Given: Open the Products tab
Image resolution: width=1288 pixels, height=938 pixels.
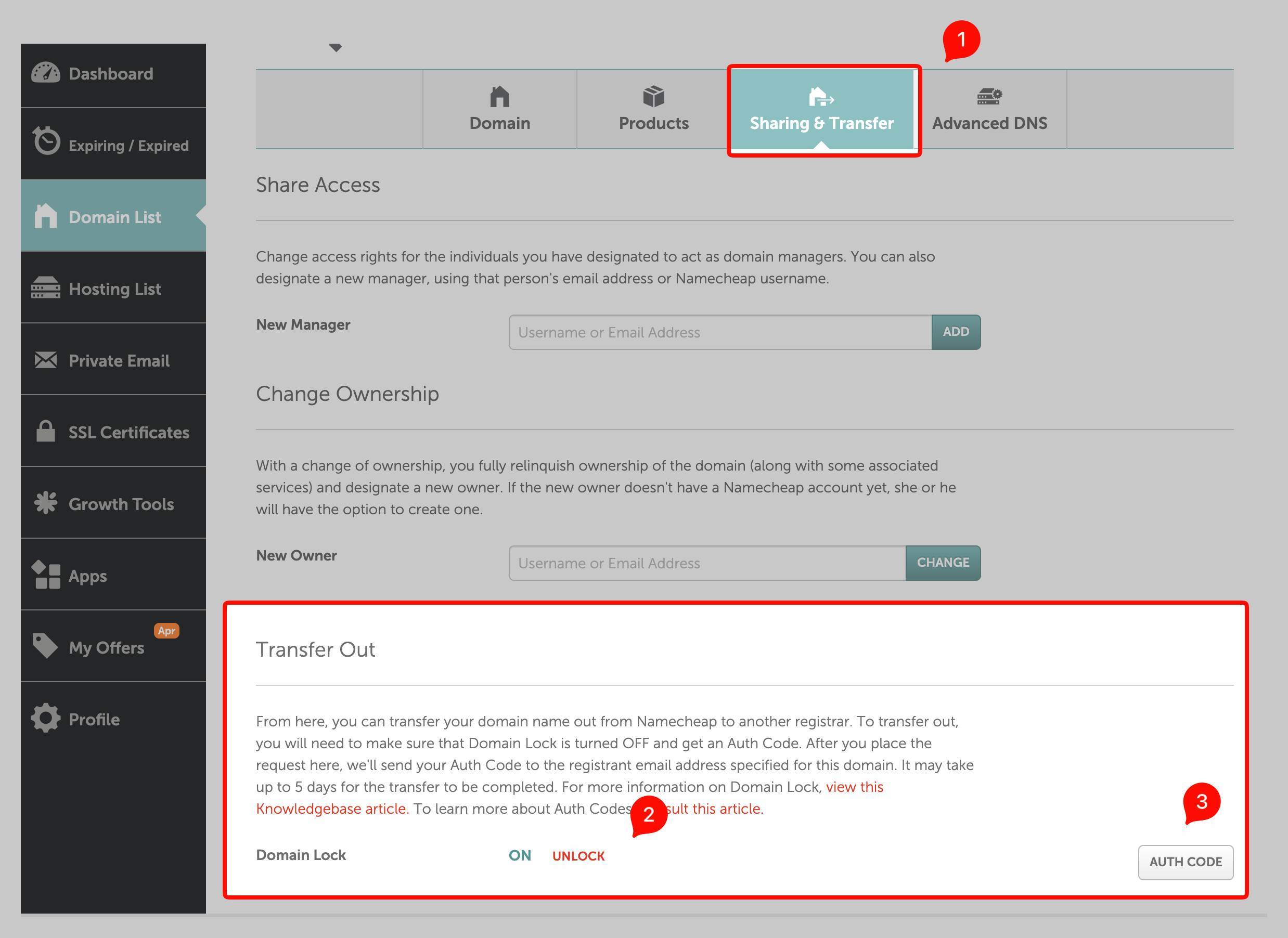Looking at the screenshot, I should [x=653, y=109].
